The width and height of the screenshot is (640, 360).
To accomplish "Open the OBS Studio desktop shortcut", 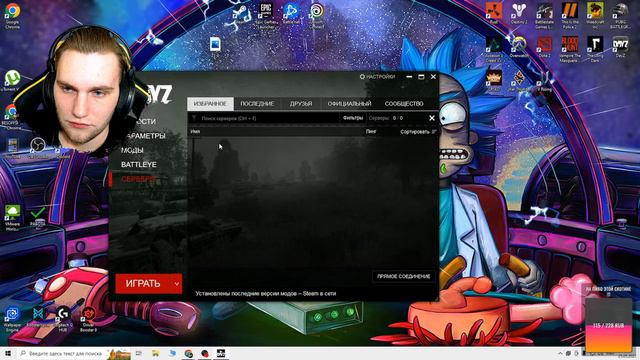I will click(x=38, y=148).
